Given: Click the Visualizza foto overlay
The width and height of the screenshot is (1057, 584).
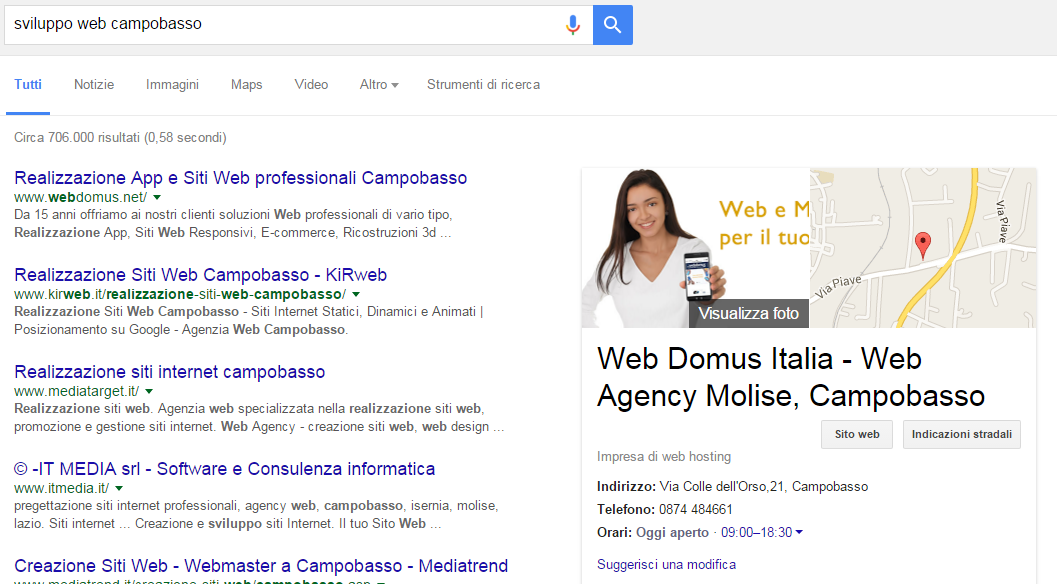Looking at the screenshot, I should tap(748, 314).
